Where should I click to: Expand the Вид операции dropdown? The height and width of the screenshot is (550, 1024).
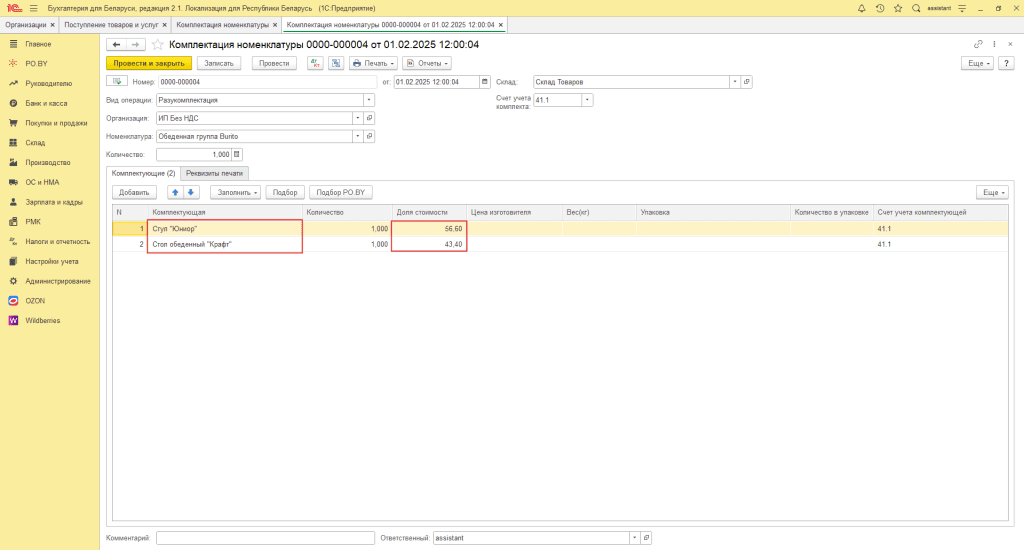369,100
